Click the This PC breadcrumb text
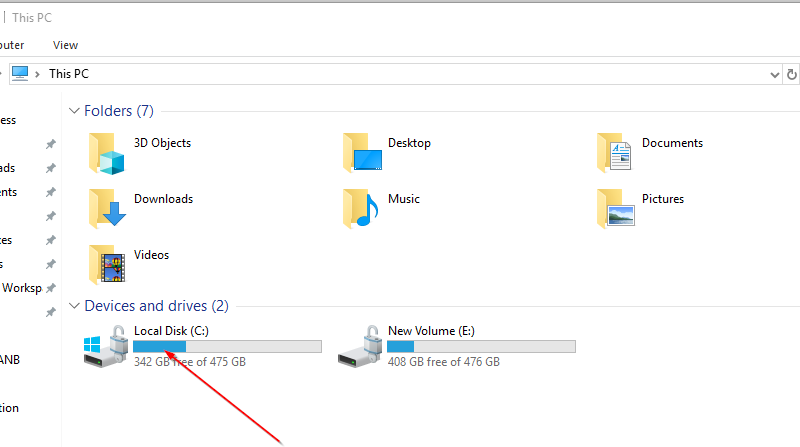Image resolution: width=800 pixels, height=447 pixels. [x=69, y=74]
